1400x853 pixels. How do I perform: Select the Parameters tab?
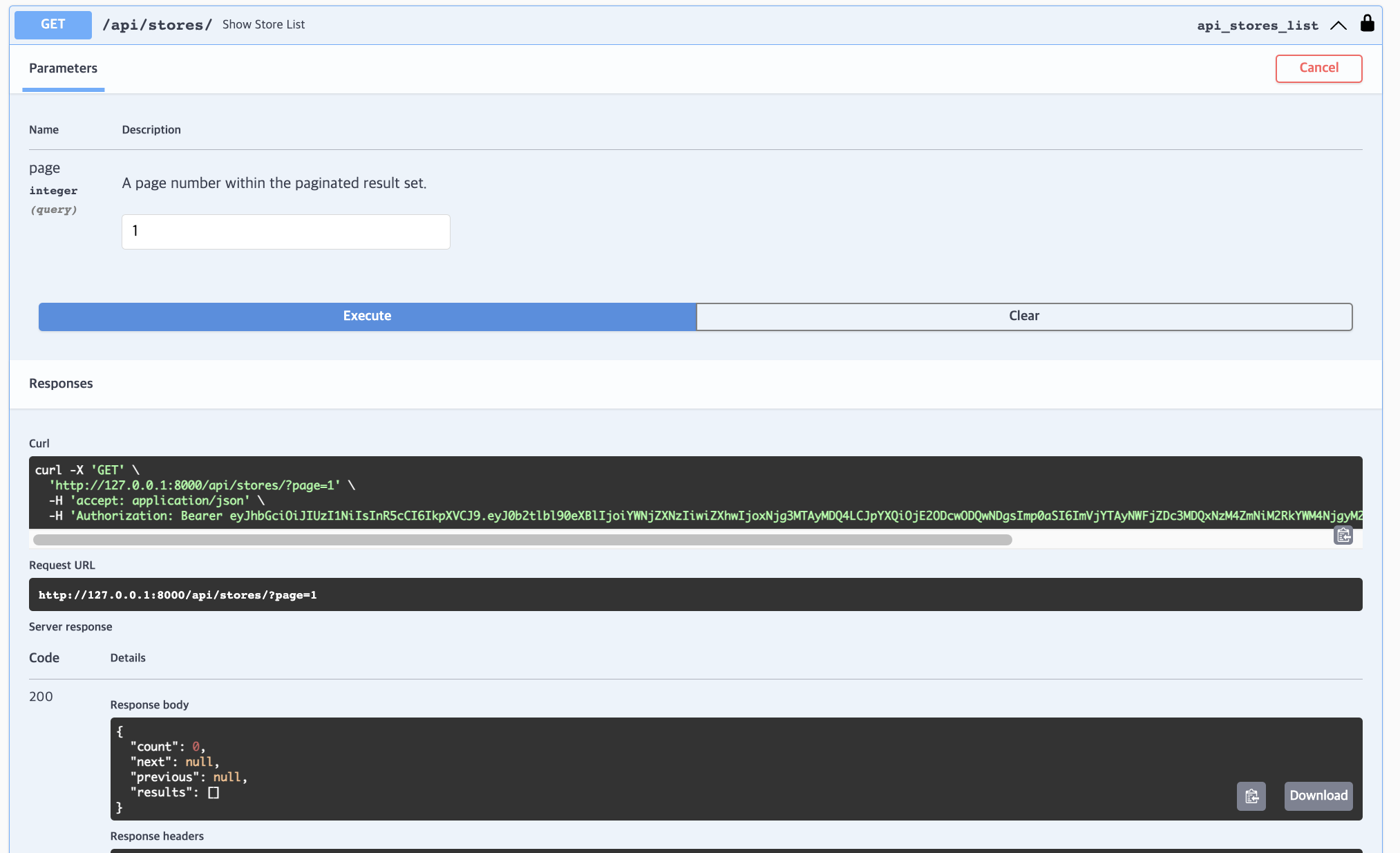tap(63, 68)
